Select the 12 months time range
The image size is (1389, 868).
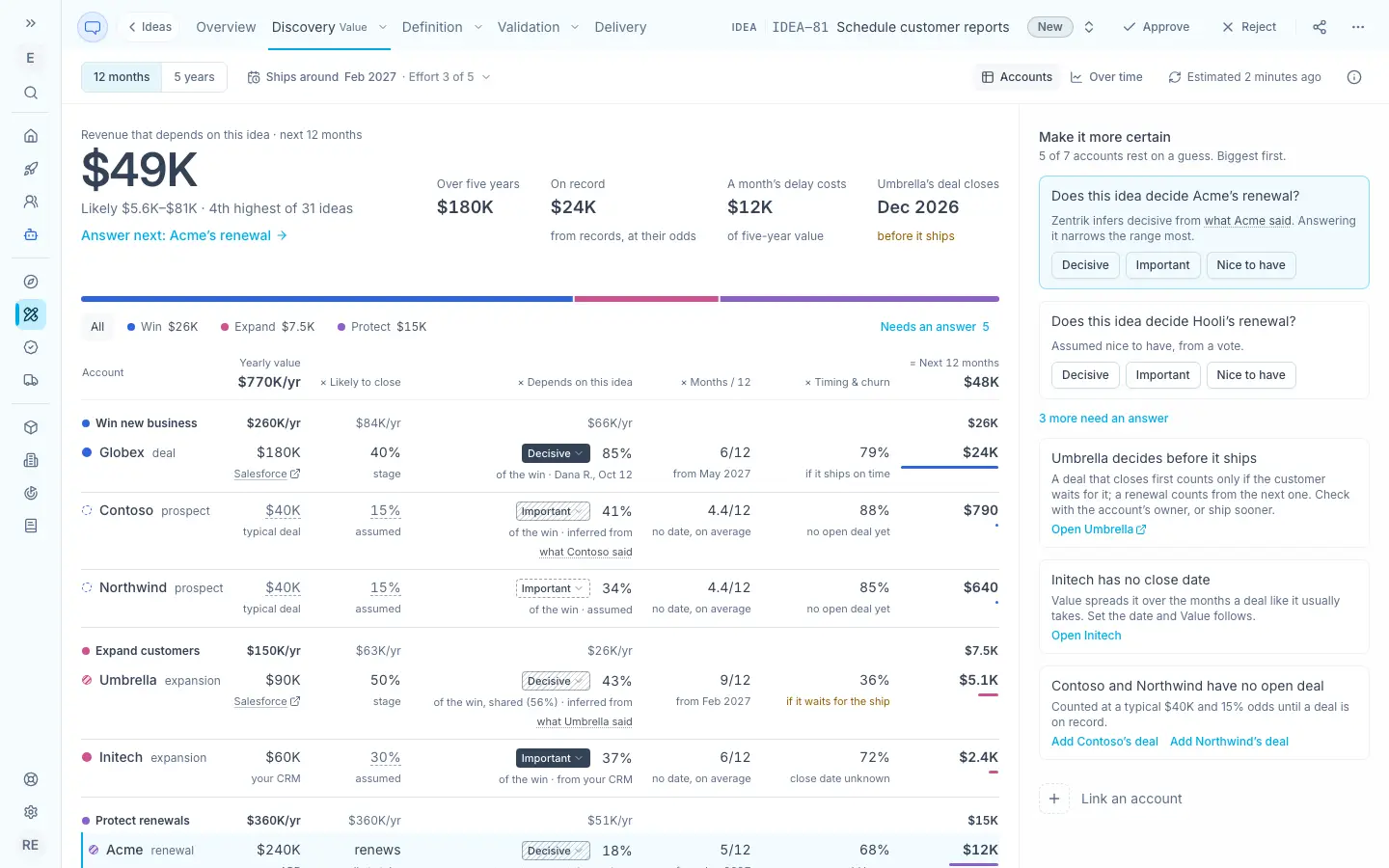tap(122, 77)
